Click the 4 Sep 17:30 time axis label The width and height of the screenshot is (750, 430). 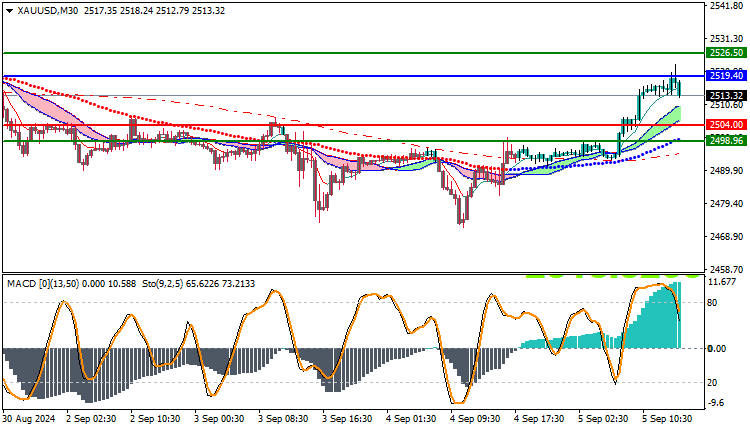(x=539, y=419)
